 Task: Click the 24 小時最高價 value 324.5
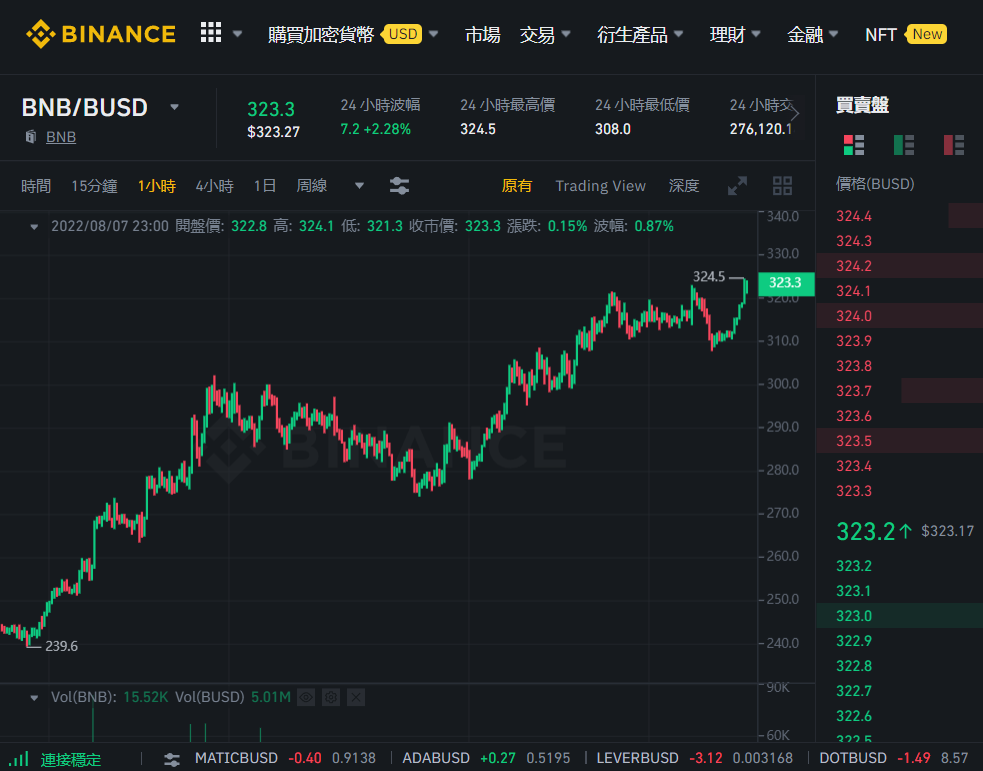478,129
